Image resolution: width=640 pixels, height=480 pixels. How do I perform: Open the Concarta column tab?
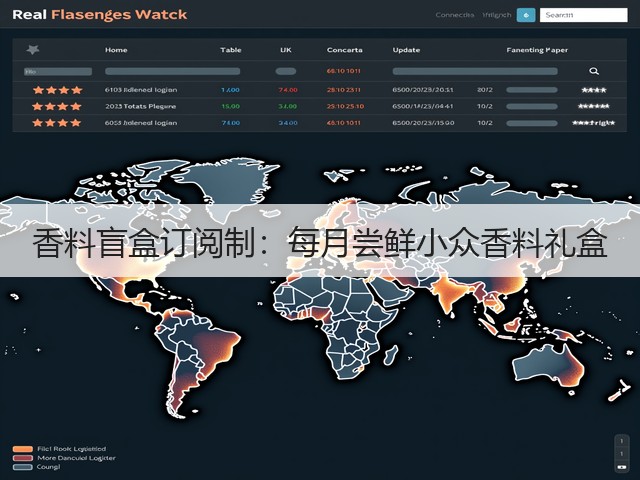click(344, 50)
